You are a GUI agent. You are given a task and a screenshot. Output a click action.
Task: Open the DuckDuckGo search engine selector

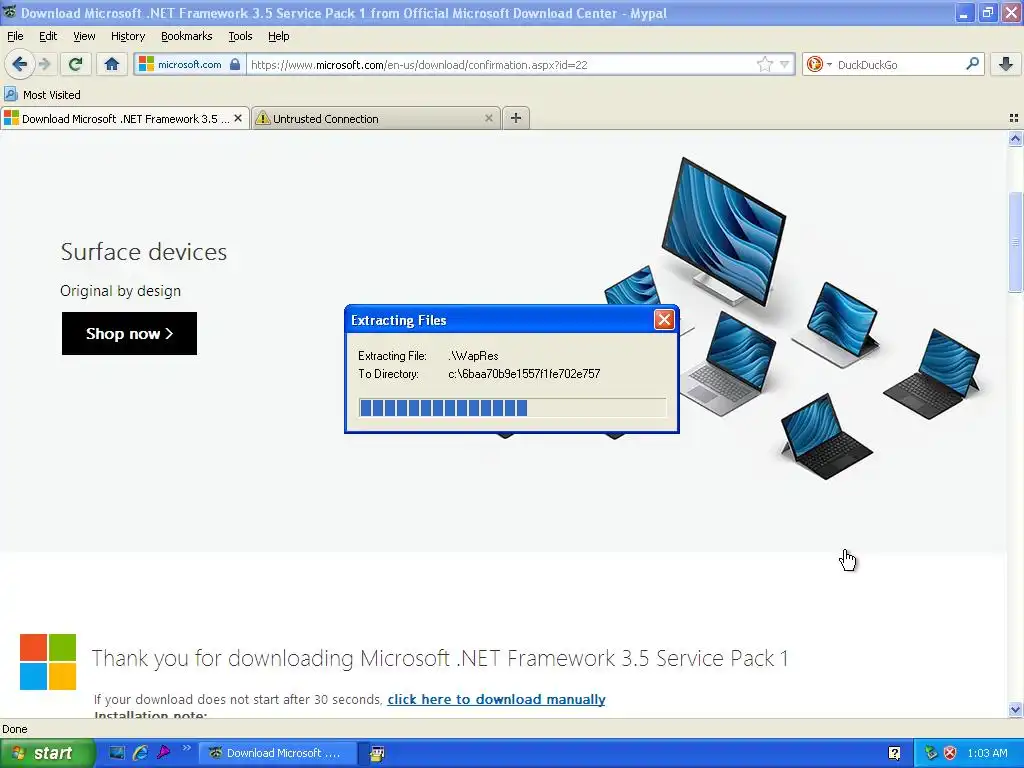click(x=818, y=64)
